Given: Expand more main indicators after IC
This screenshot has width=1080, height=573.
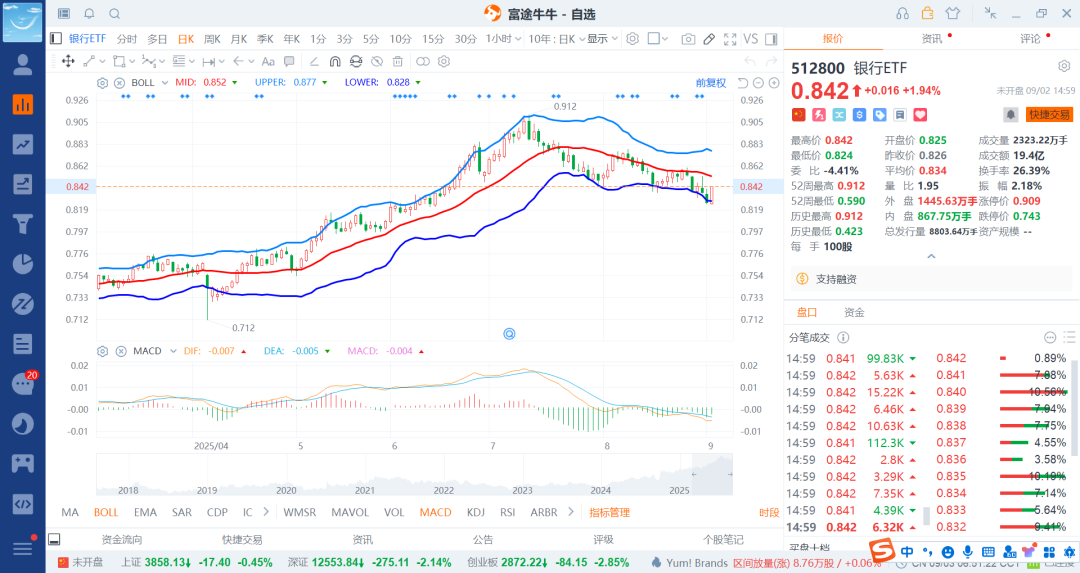Looking at the screenshot, I should coord(267,512).
